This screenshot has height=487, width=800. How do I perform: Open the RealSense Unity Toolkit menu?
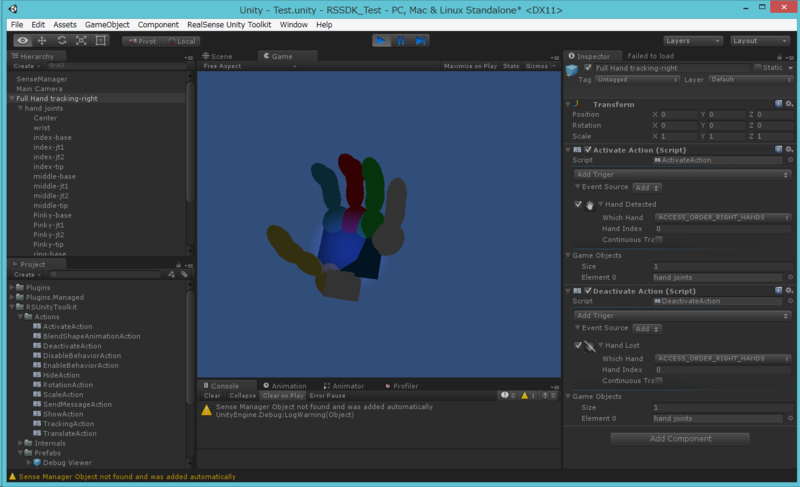tap(229, 24)
